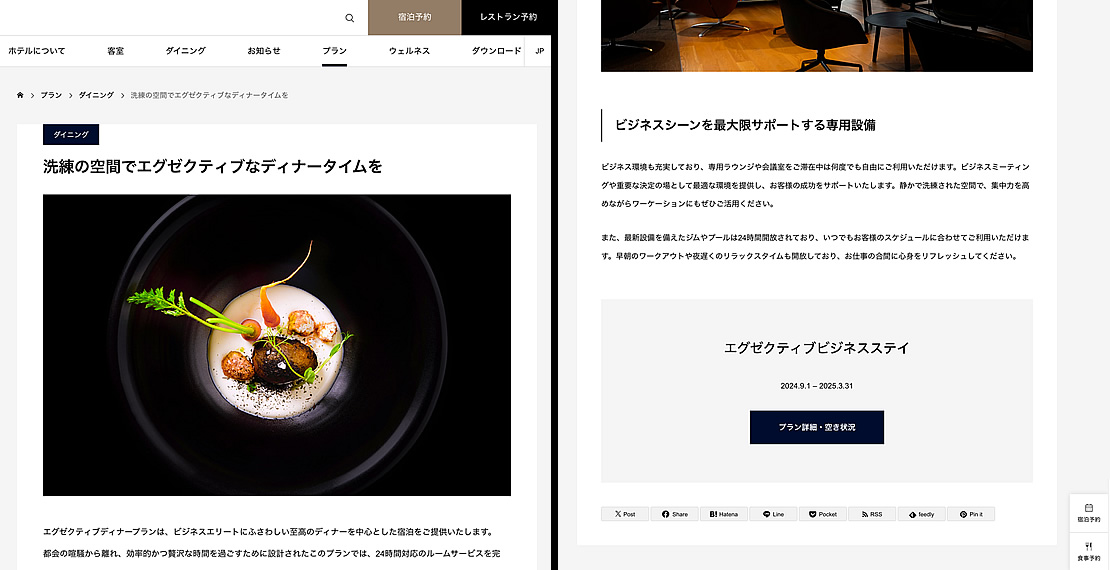Viewport: 1110px width, 570px height.
Task: Open the プラン navigation tab
Action: pyautogui.click(x=334, y=51)
